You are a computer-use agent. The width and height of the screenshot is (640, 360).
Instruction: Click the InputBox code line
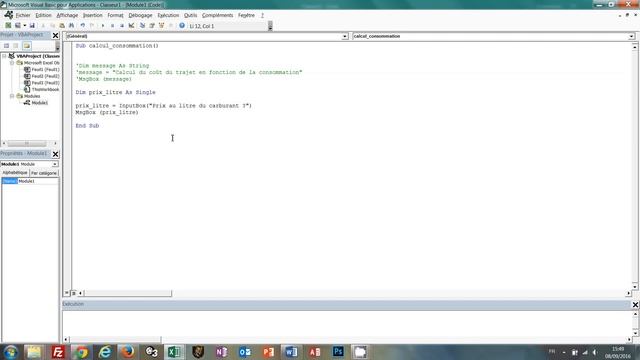[164, 106]
